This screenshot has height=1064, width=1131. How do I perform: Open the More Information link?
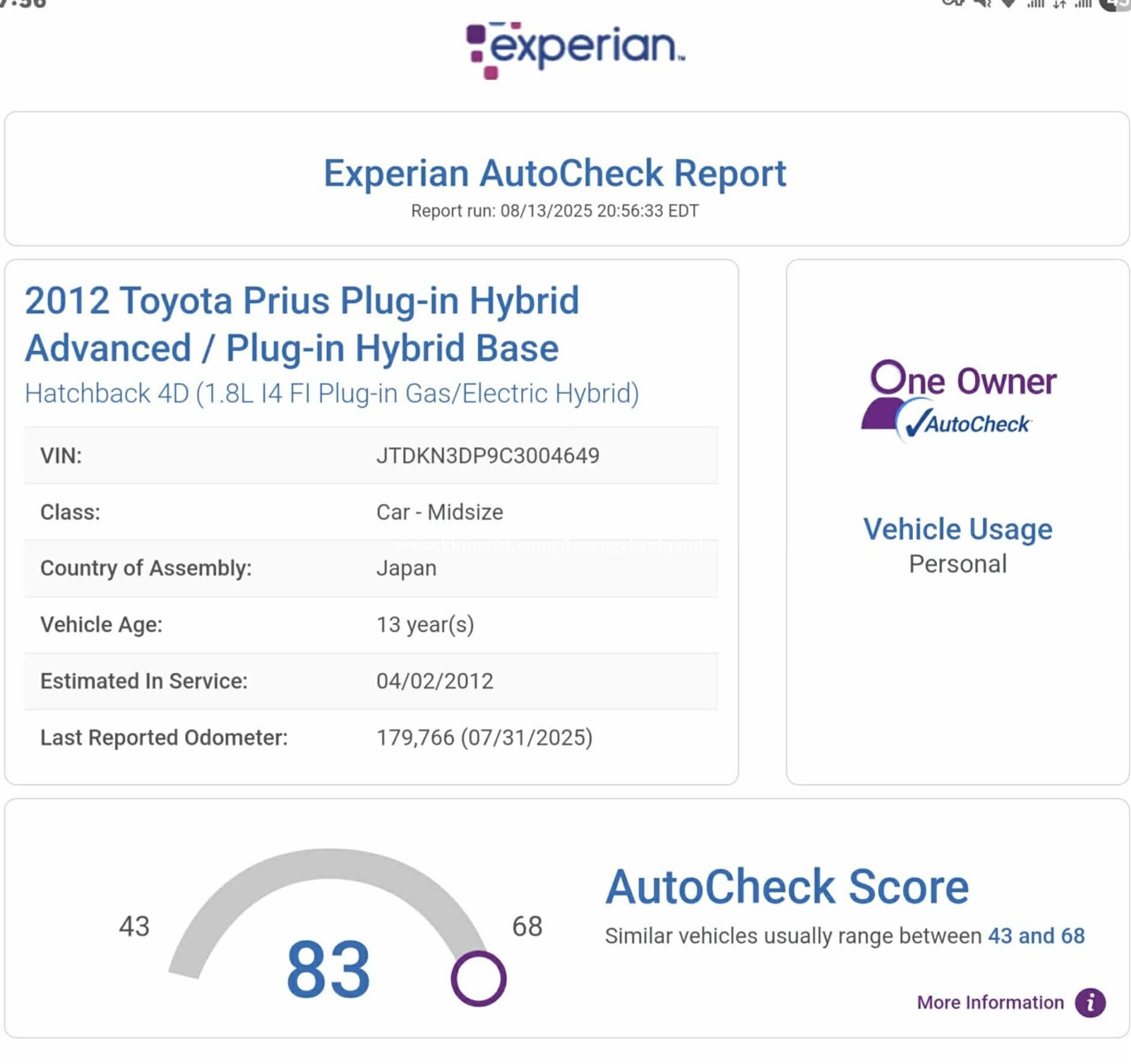[x=990, y=1003]
